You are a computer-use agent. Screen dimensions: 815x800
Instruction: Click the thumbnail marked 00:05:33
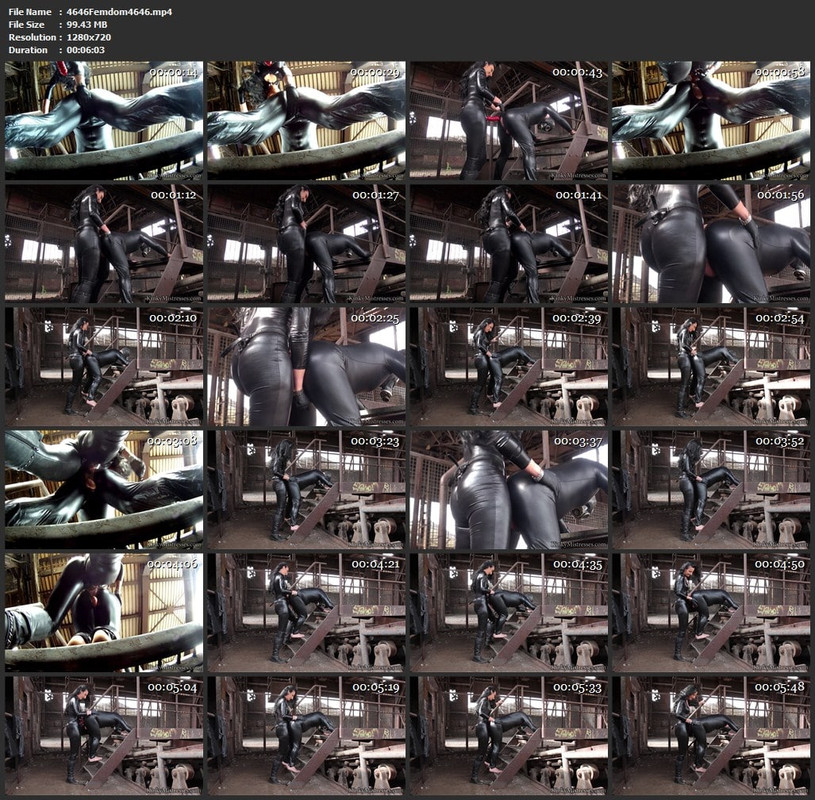pyautogui.click(x=508, y=736)
